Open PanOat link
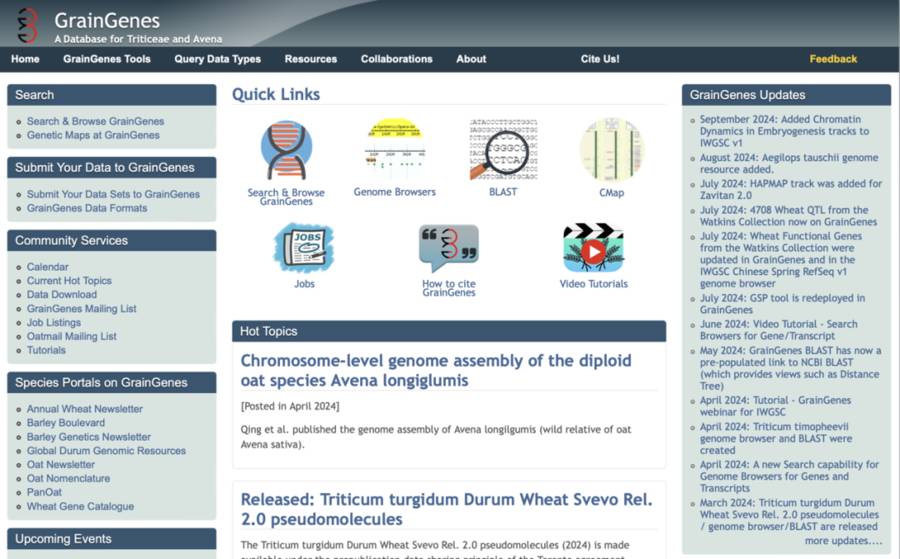The width and height of the screenshot is (900, 559). [44, 492]
